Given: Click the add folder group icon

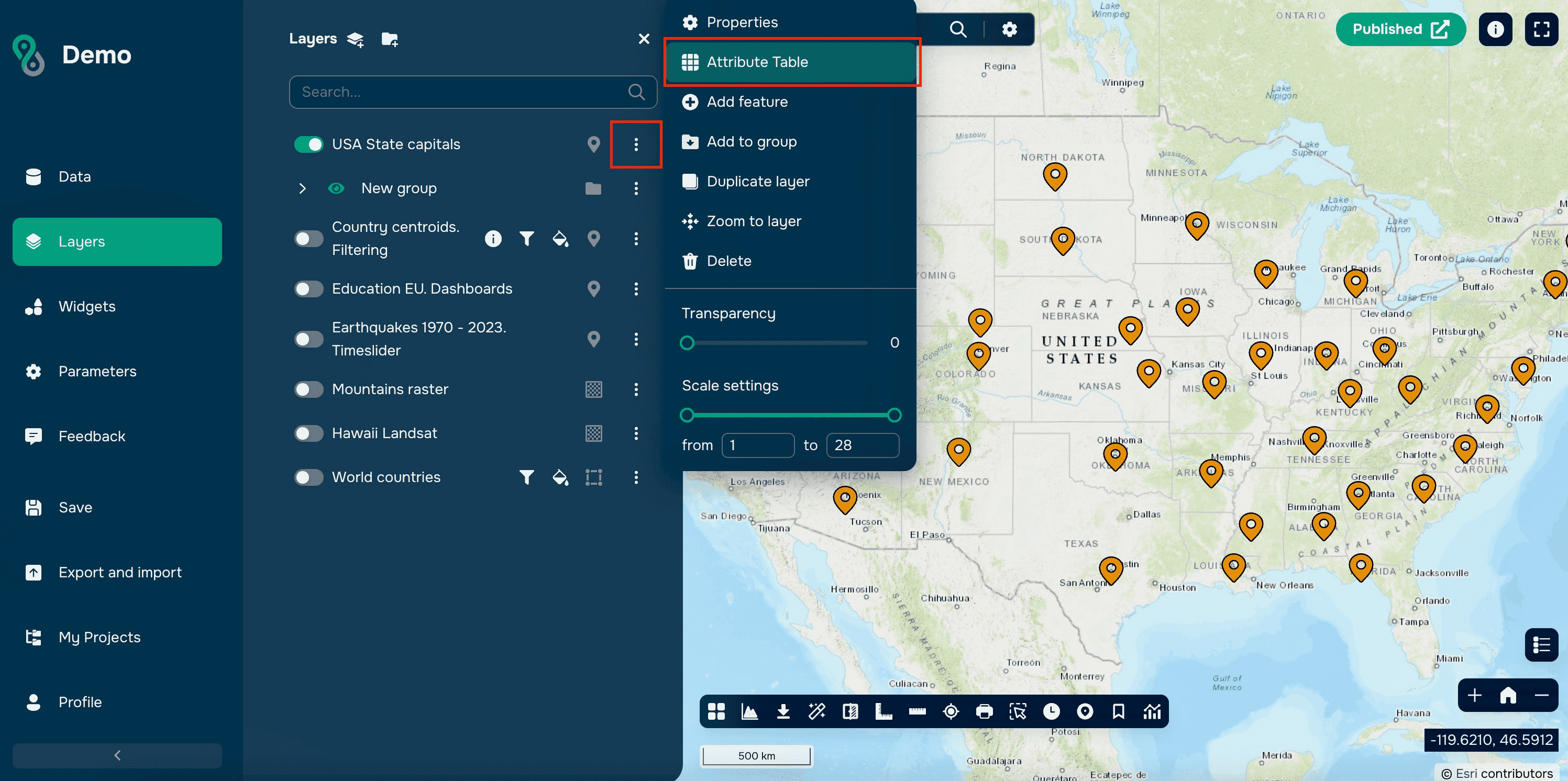Looking at the screenshot, I should pos(389,39).
